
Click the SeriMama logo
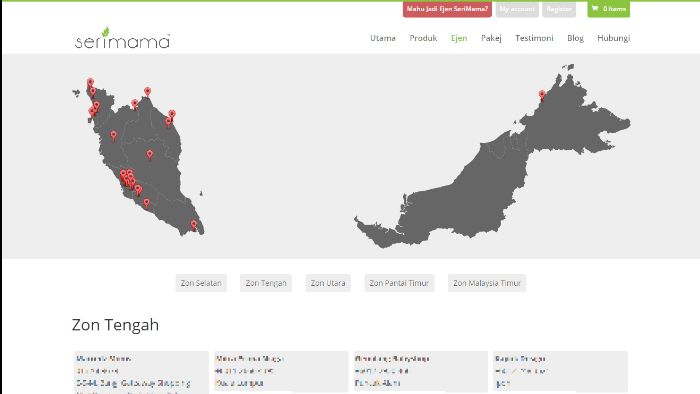(x=122, y=38)
